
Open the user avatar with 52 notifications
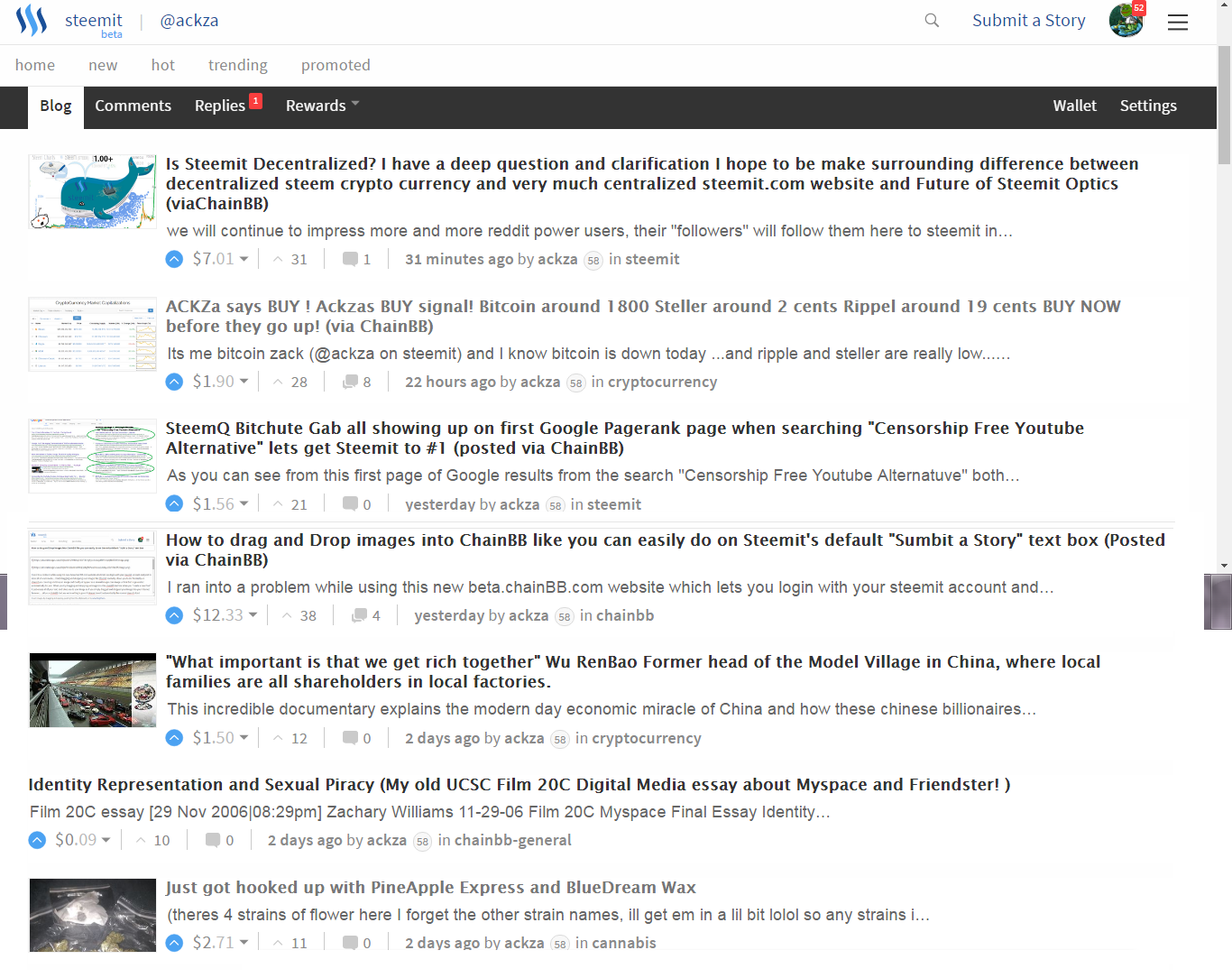click(1126, 20)
